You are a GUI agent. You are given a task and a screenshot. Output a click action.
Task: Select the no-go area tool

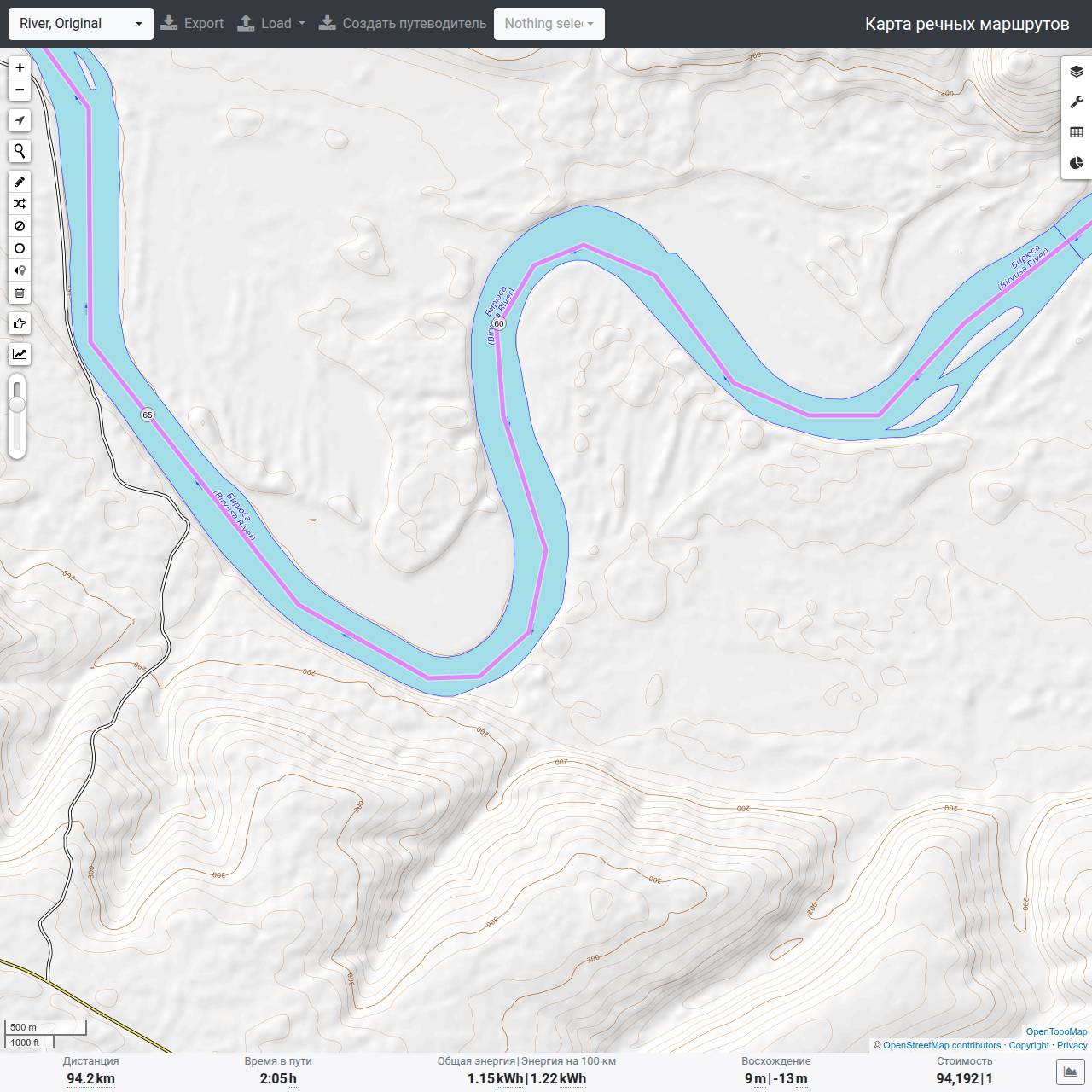pyautogui.click(x=20, y=226)
